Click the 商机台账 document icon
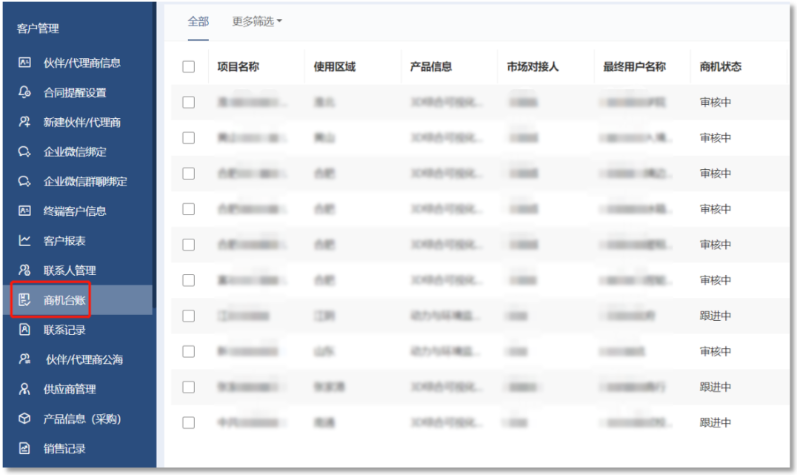Image resolution: width=797 pixels, height=475 pixels. point(25,300)
